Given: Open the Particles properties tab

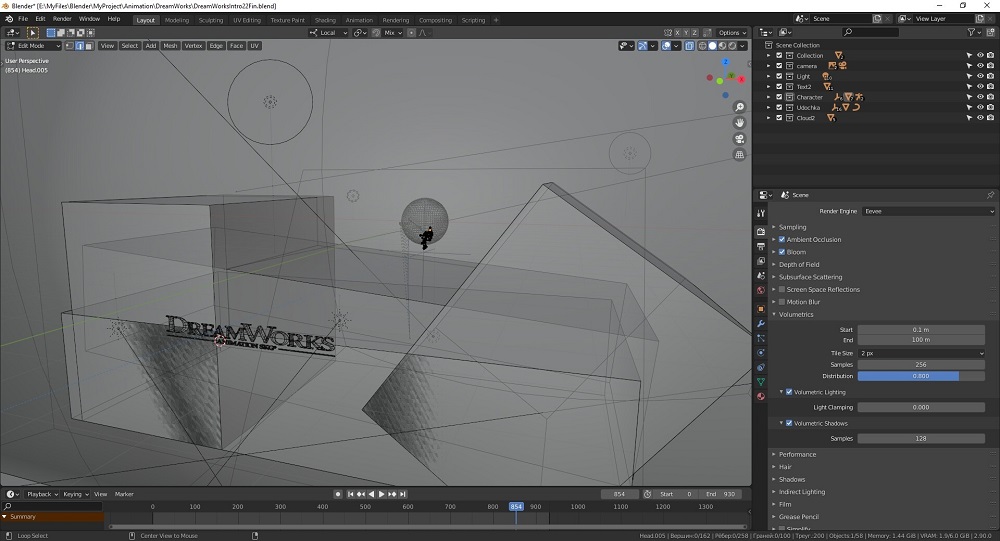Looking at the screenshot, I should pyautogui.click(x=761, y=338).
